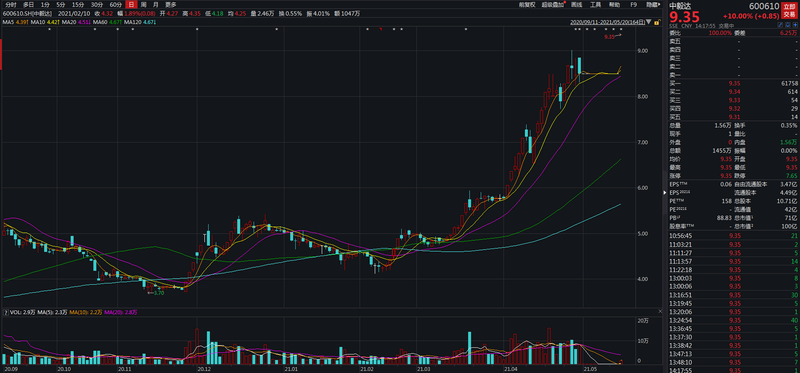Click the 中毅达 stock name header
The height and width of the screenshot is (373, 800).
point(679,6)
